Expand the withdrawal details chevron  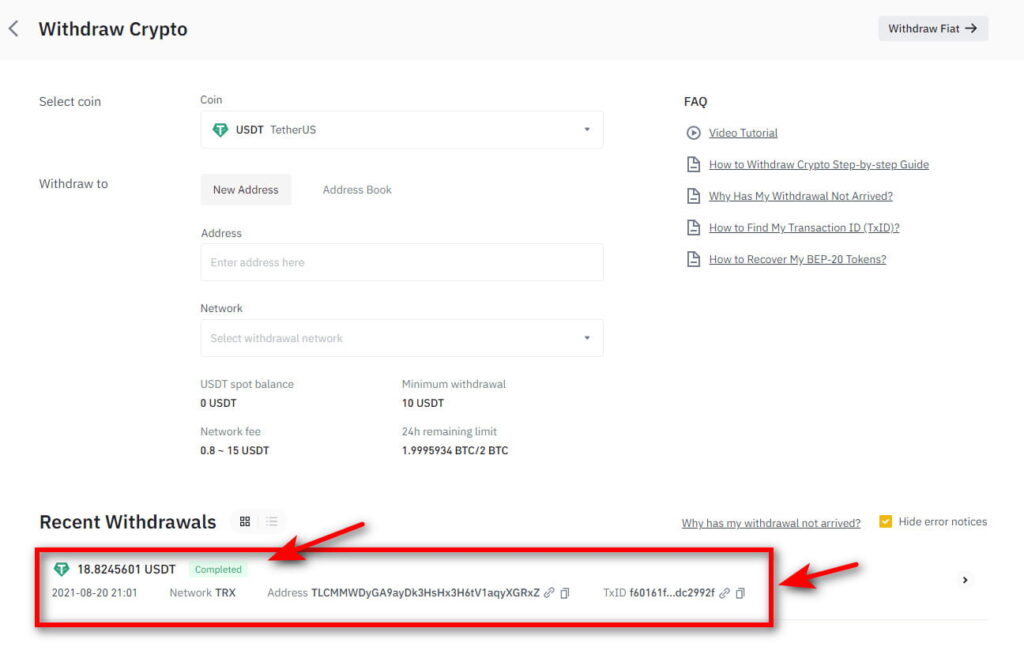pyautogui.click(x=965, y=580)
